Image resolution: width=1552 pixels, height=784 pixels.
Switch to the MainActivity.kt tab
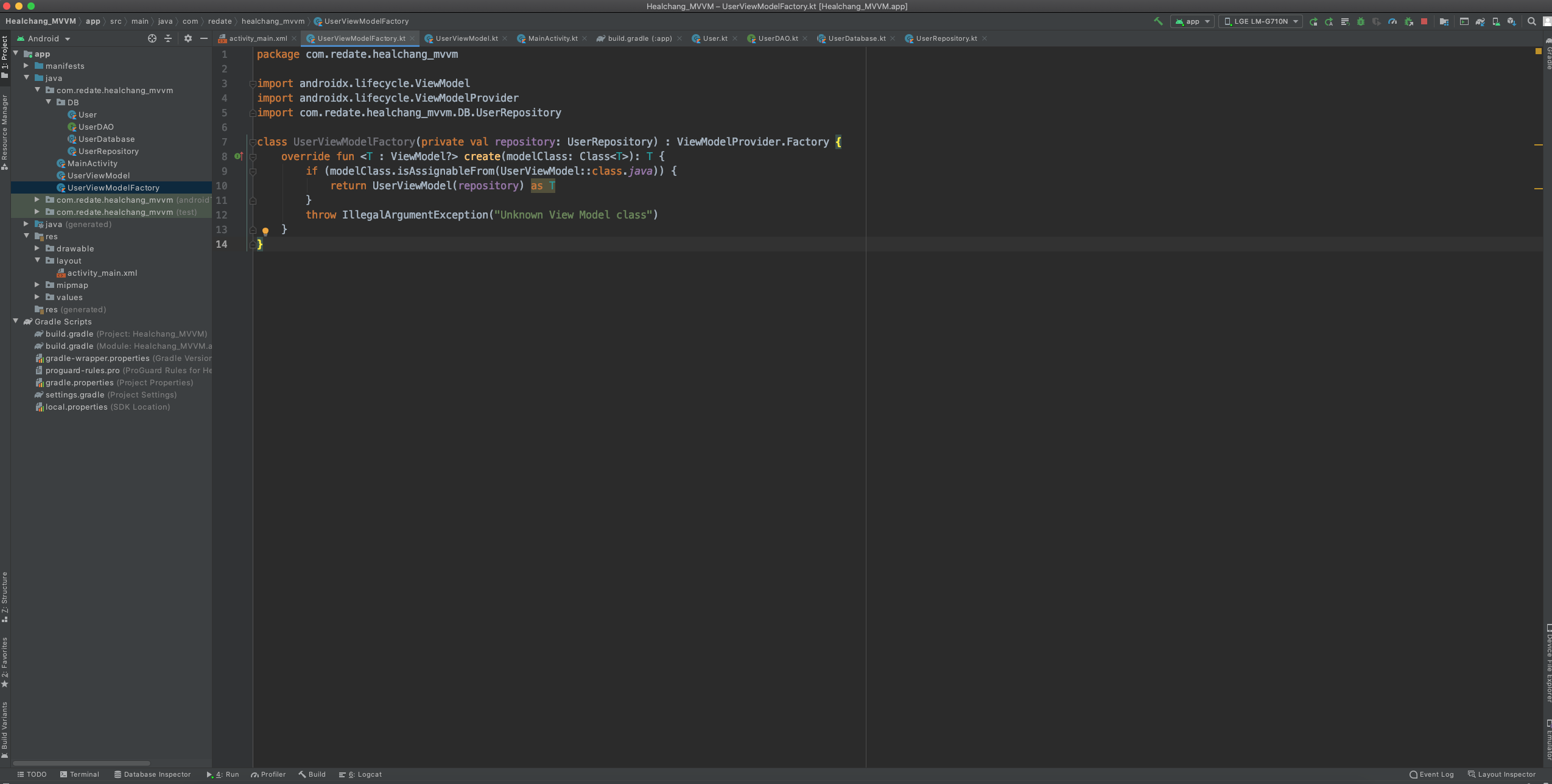click(x=552, y=38)
